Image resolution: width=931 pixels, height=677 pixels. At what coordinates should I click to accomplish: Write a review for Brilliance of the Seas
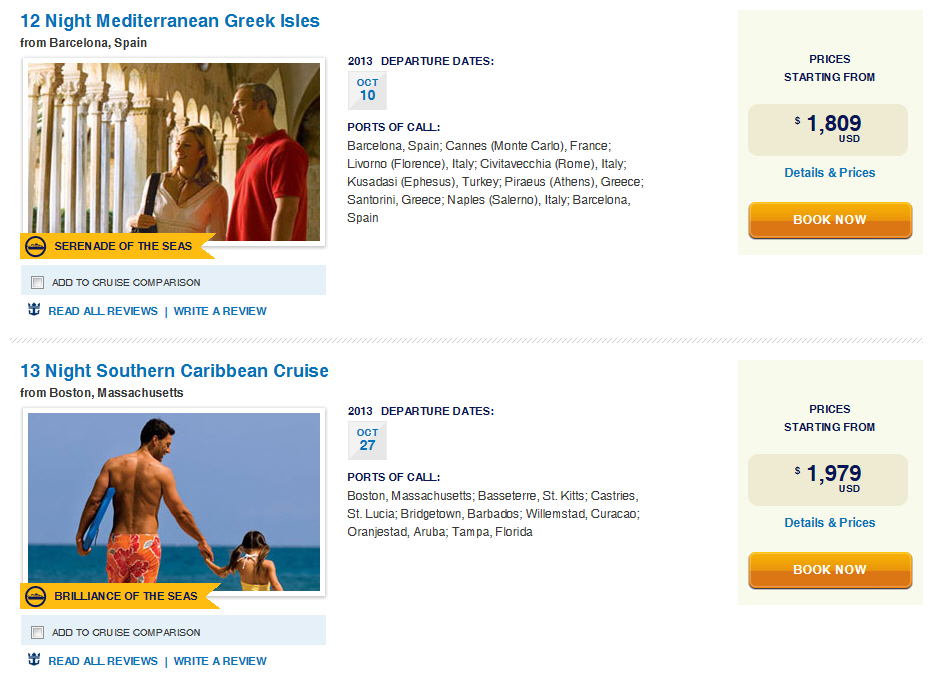220,661
